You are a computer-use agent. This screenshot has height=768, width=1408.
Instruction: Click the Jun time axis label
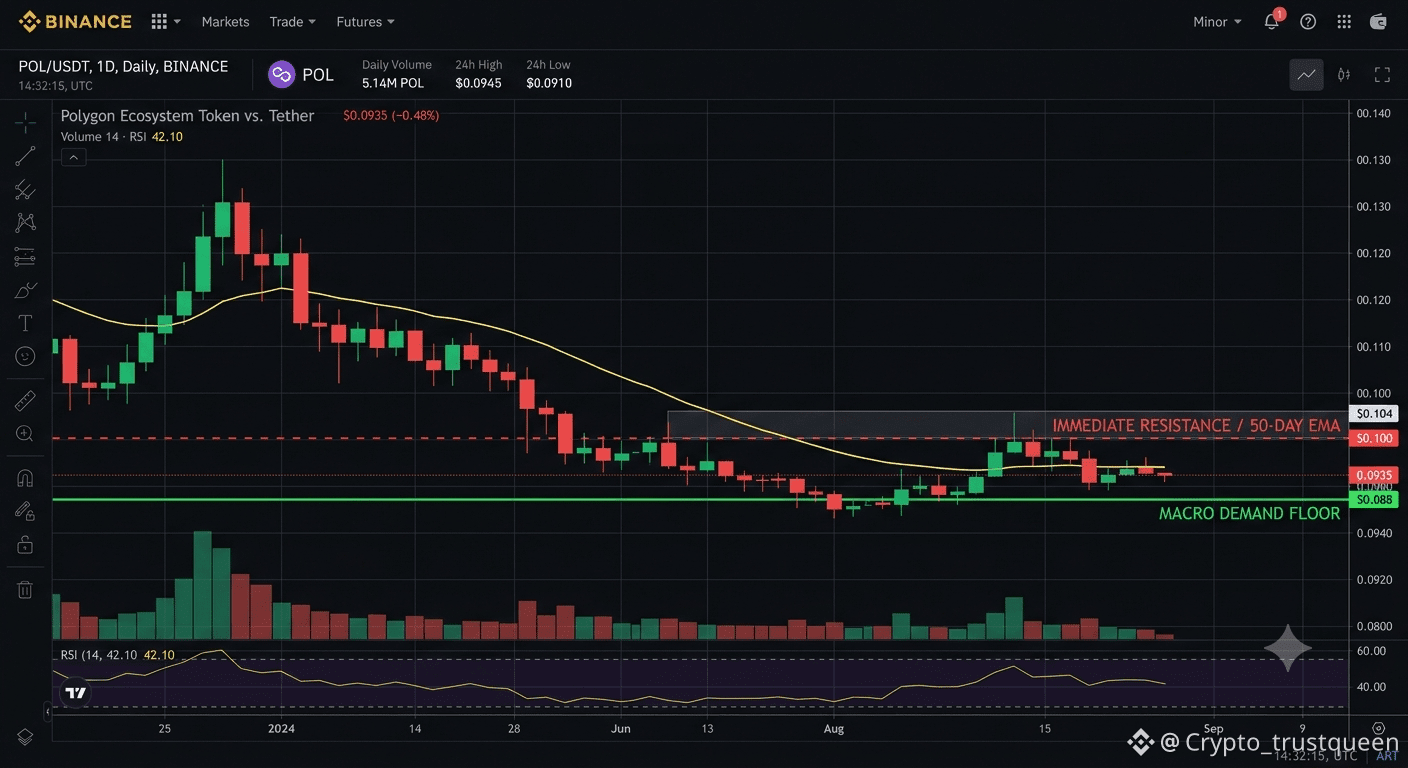coord(621,729)
